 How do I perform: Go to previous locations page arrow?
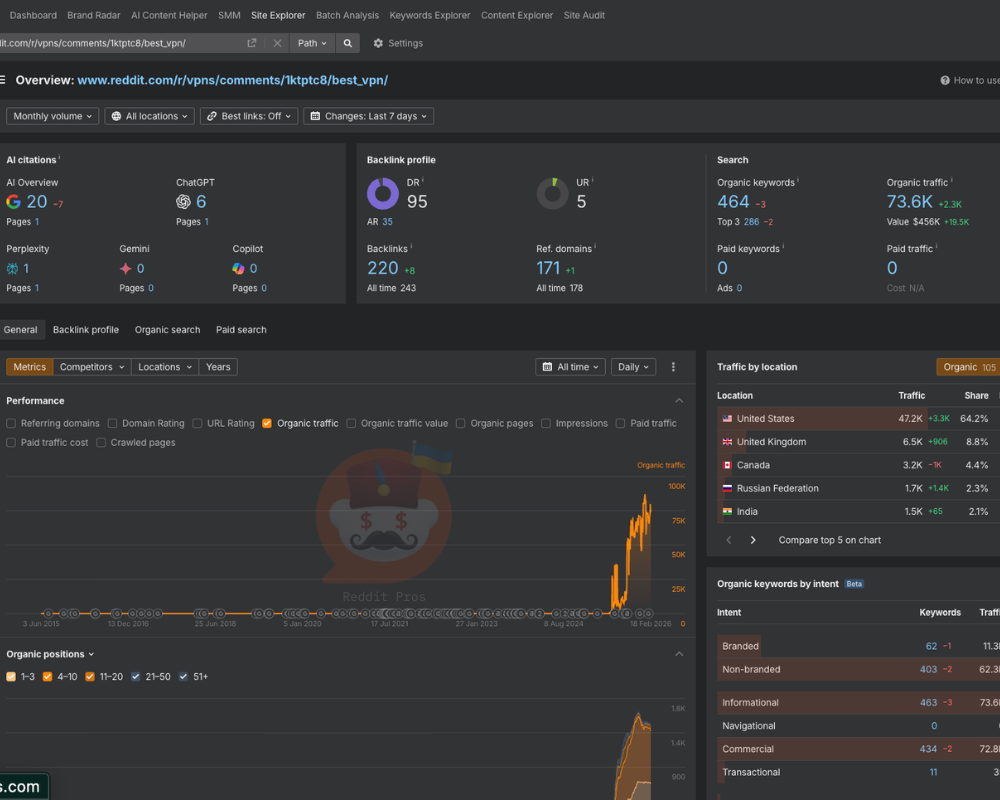click(x=729, y=540)
